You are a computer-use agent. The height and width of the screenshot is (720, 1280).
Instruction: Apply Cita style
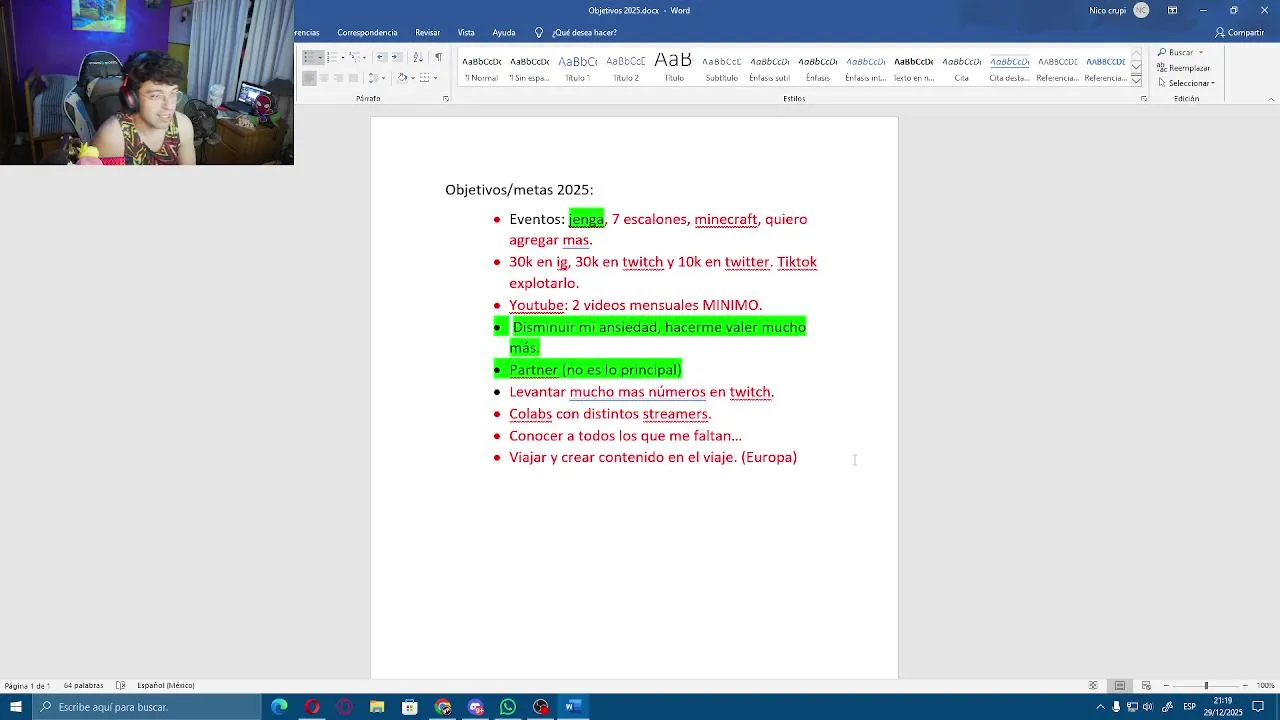pos(961,68)
